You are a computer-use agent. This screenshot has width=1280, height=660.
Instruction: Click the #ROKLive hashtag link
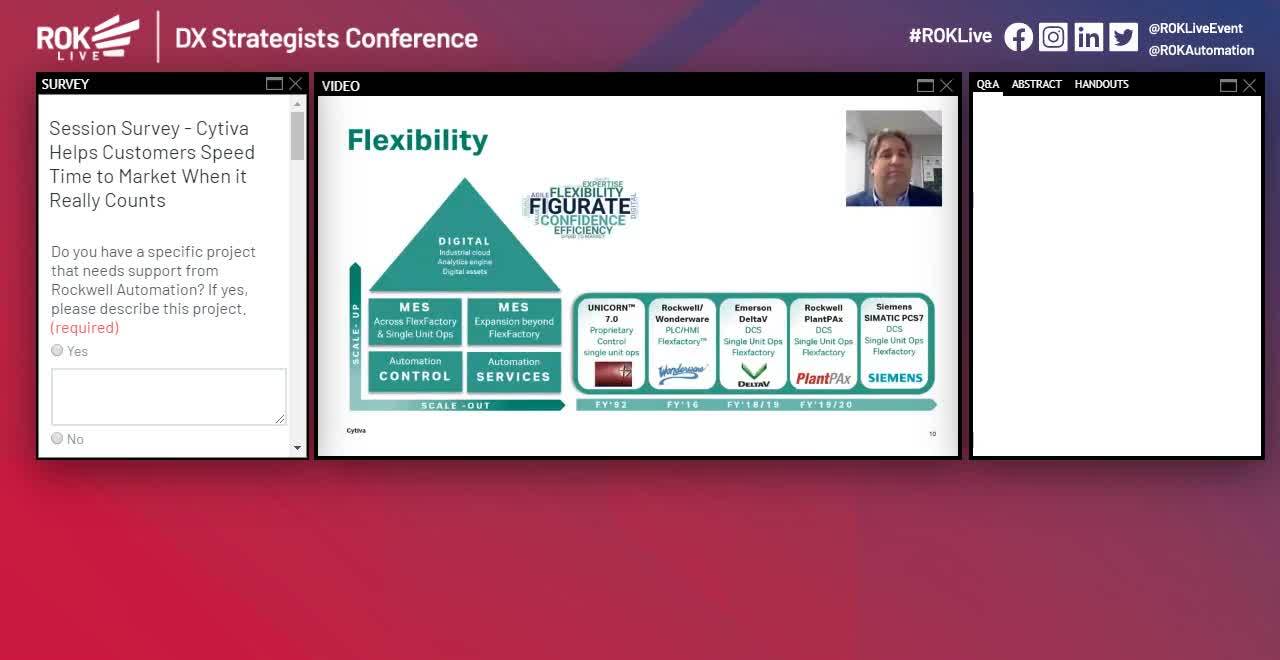(950, 36)
